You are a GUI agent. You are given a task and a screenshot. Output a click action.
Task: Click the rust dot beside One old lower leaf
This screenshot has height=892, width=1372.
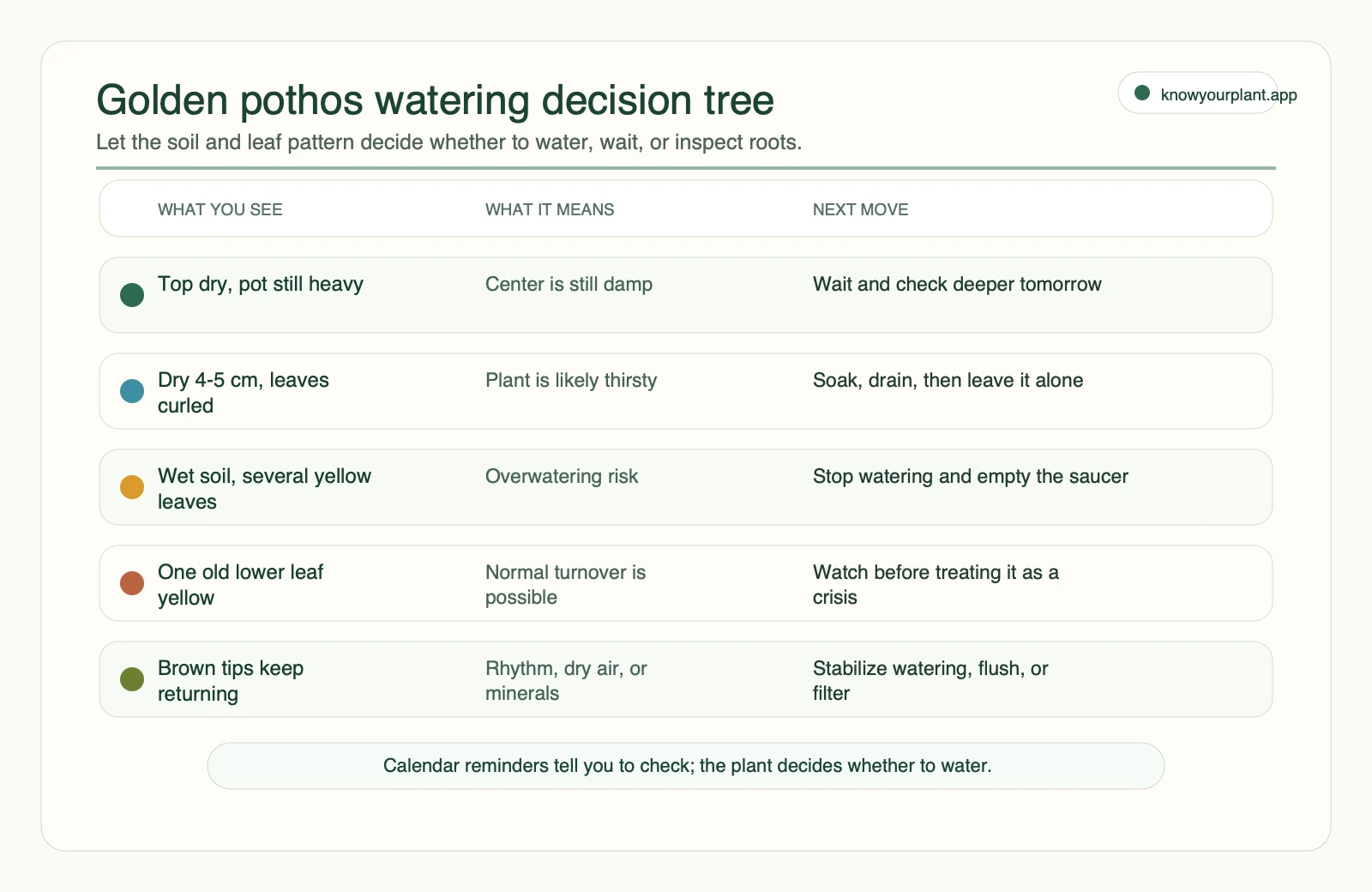[132, 583]
